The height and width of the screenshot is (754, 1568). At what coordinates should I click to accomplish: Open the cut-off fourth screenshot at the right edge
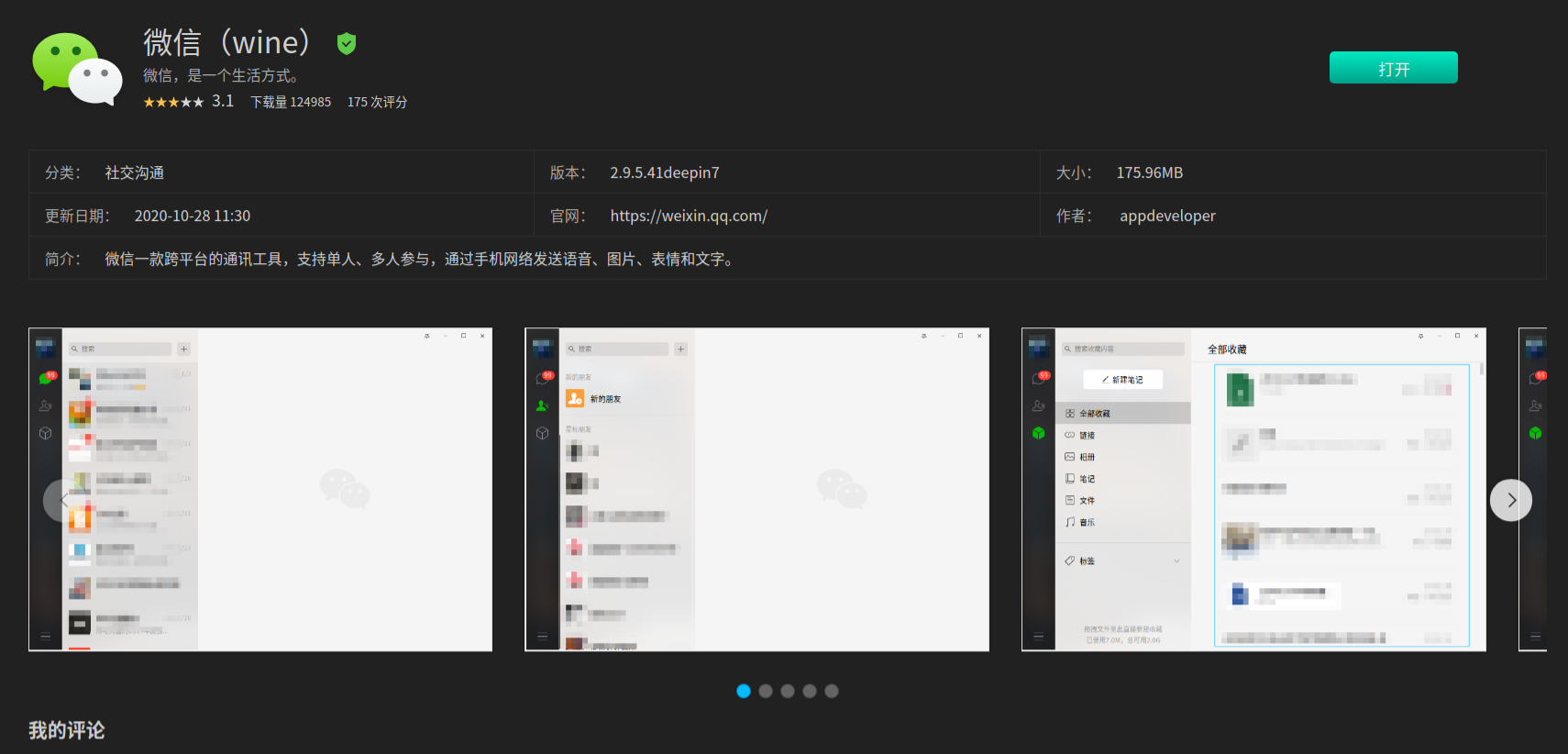point(1532,490)
